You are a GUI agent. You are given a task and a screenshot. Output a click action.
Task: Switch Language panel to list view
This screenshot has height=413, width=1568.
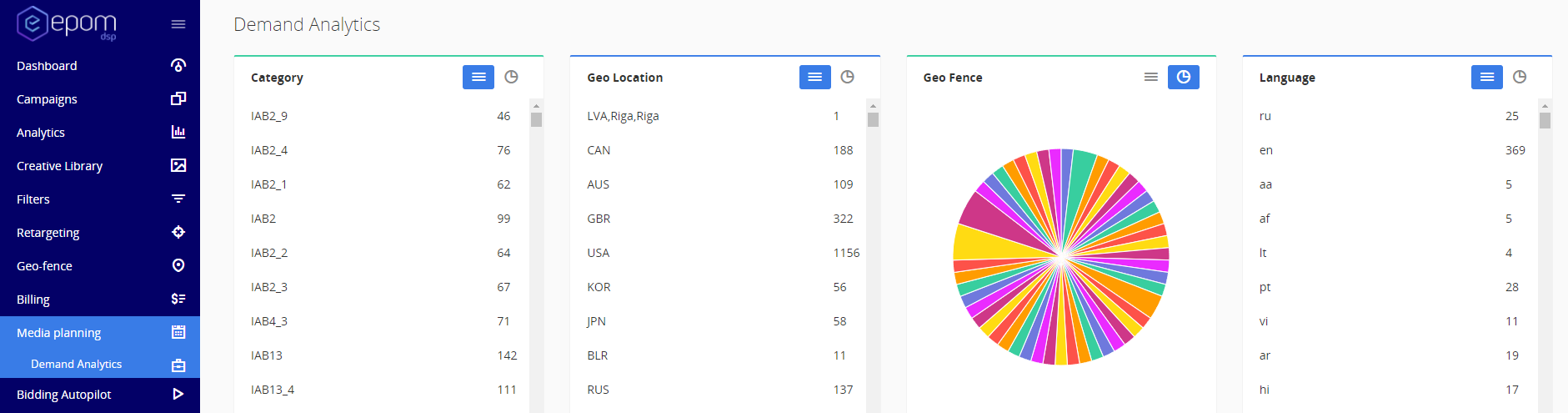tap(1487, 77)
